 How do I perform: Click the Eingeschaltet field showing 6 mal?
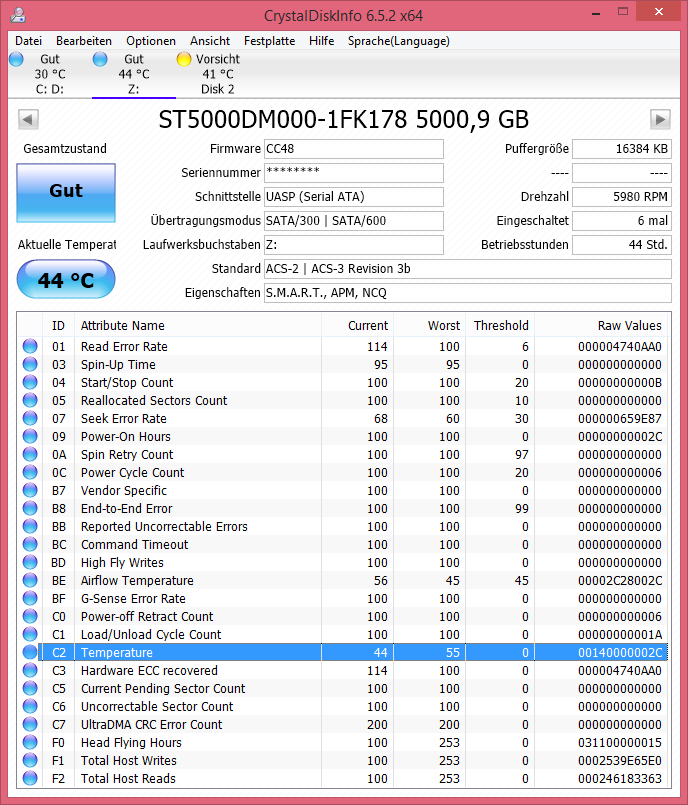point(622,221)
